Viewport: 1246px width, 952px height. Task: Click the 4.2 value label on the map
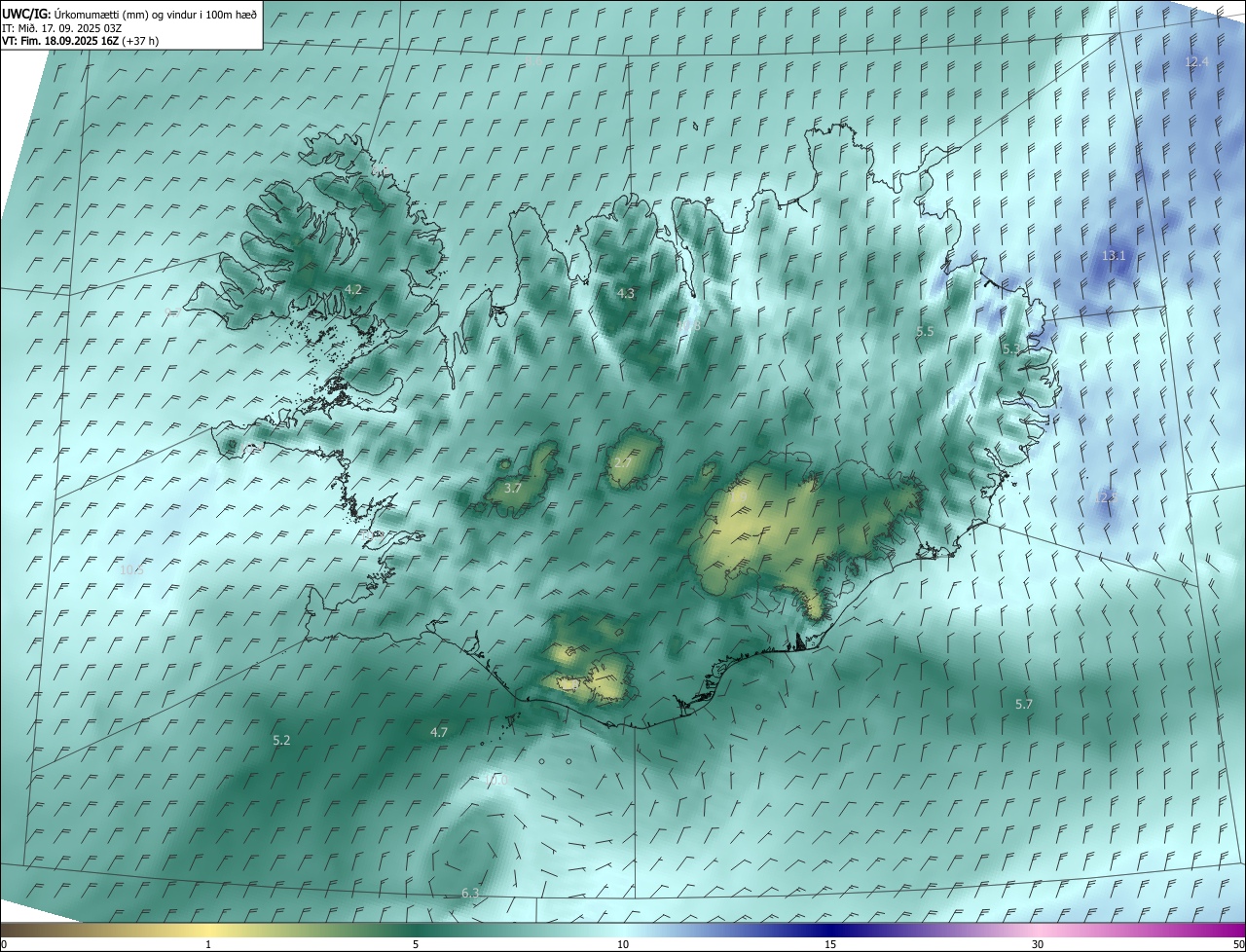coord(353,289)
